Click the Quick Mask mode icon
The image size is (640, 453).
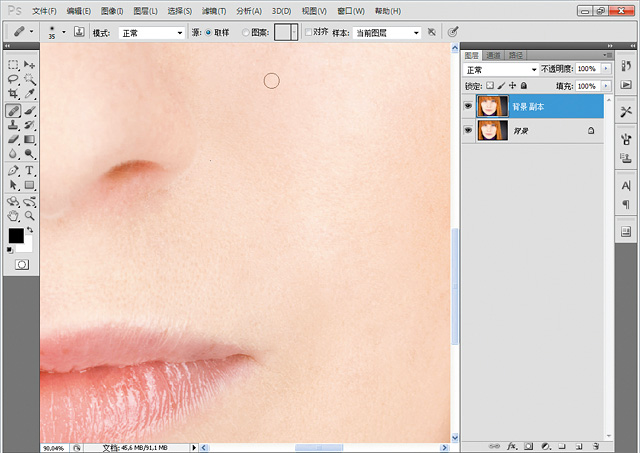coord(22,265)
